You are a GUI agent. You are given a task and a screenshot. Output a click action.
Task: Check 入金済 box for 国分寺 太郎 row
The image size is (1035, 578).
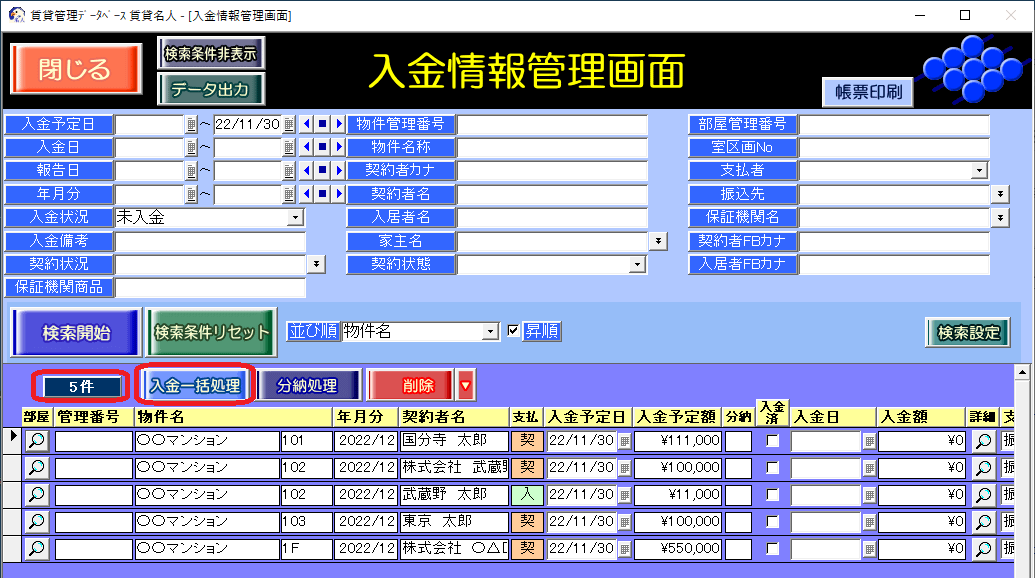tap(773, 441)
